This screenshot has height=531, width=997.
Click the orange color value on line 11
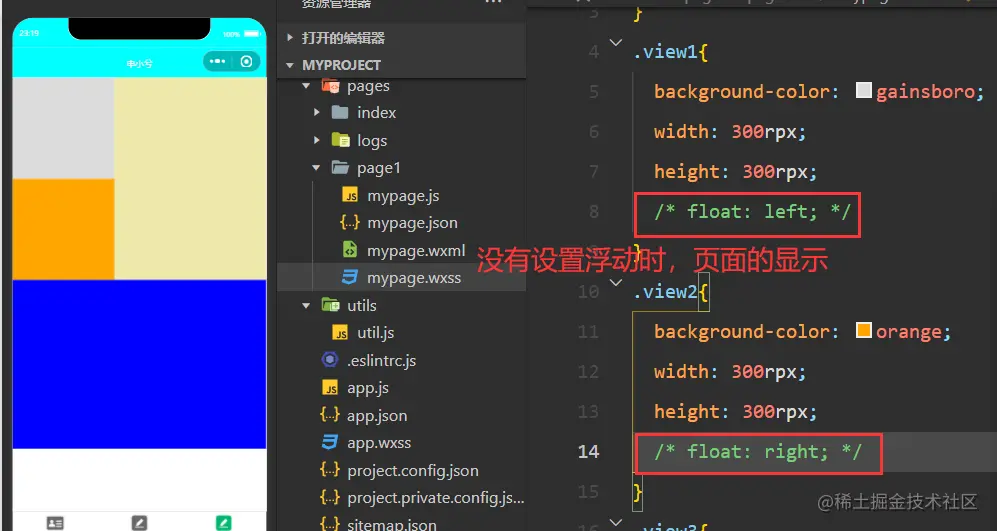coord(908,332)
